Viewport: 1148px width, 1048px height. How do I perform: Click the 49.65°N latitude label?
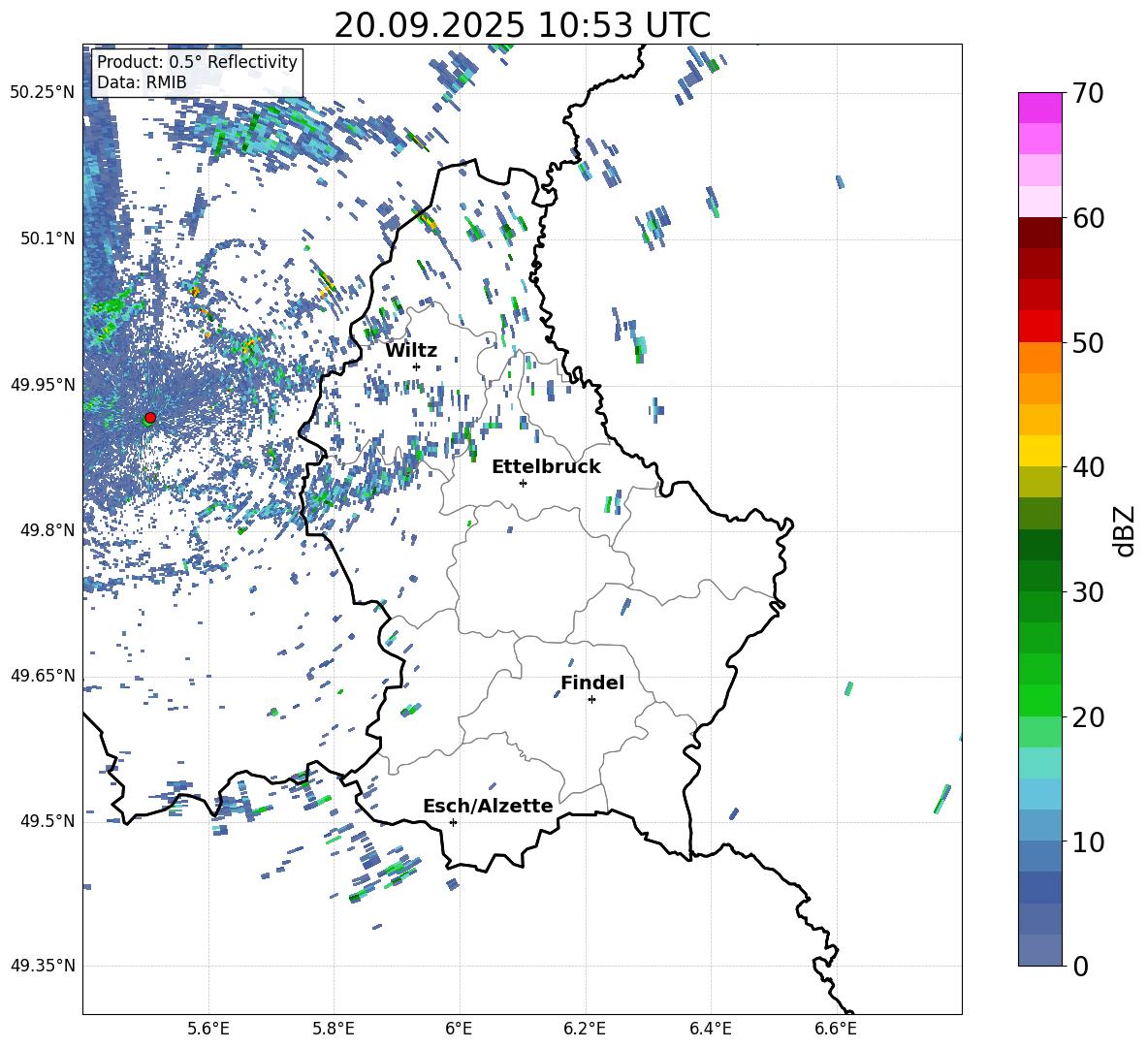point(43,675)
